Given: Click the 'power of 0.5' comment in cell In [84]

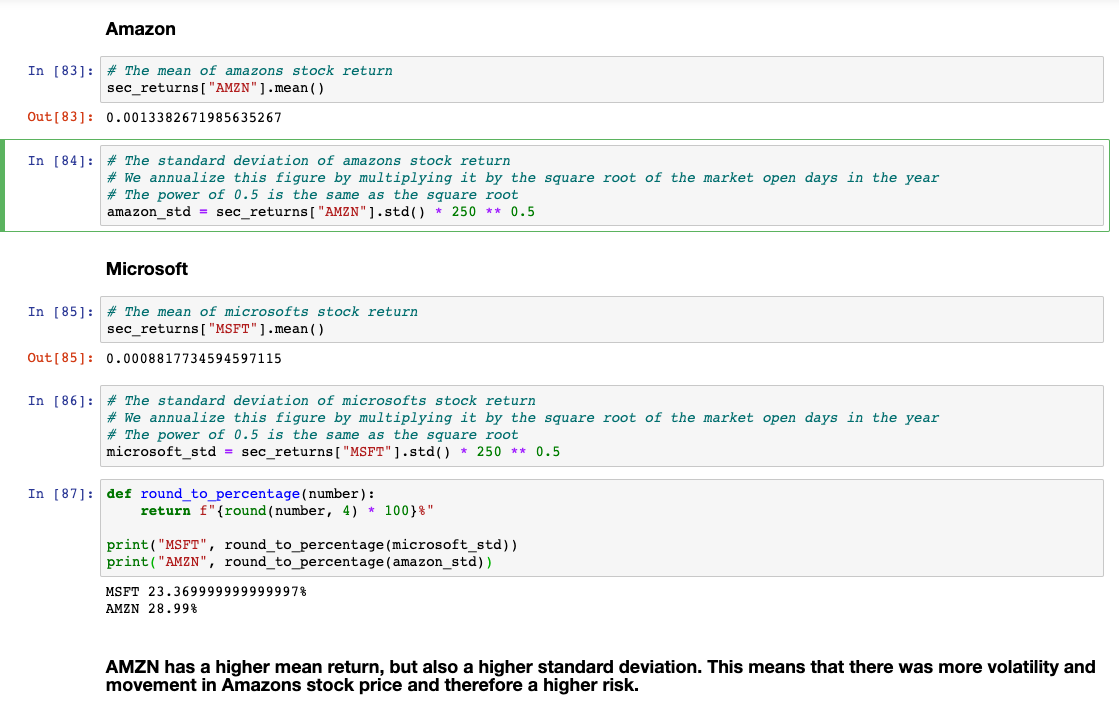Looking at the screenshot, I should [313, 195].
